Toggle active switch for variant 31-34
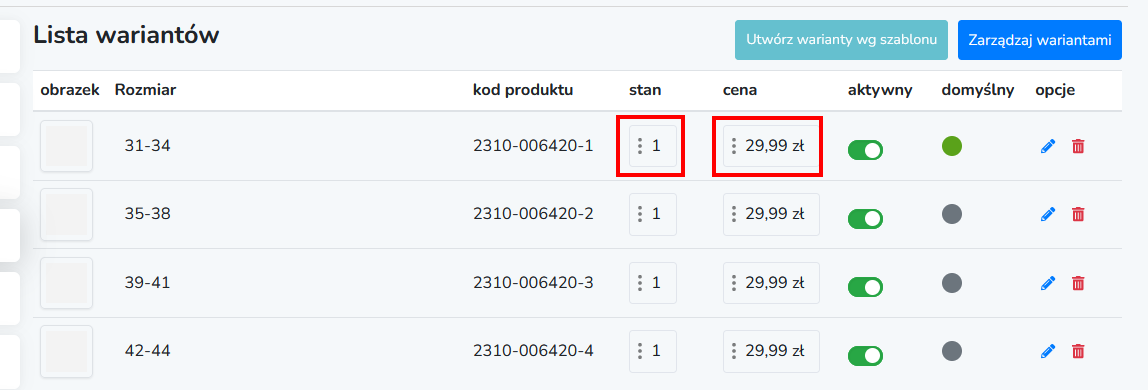 click(865, 150)
